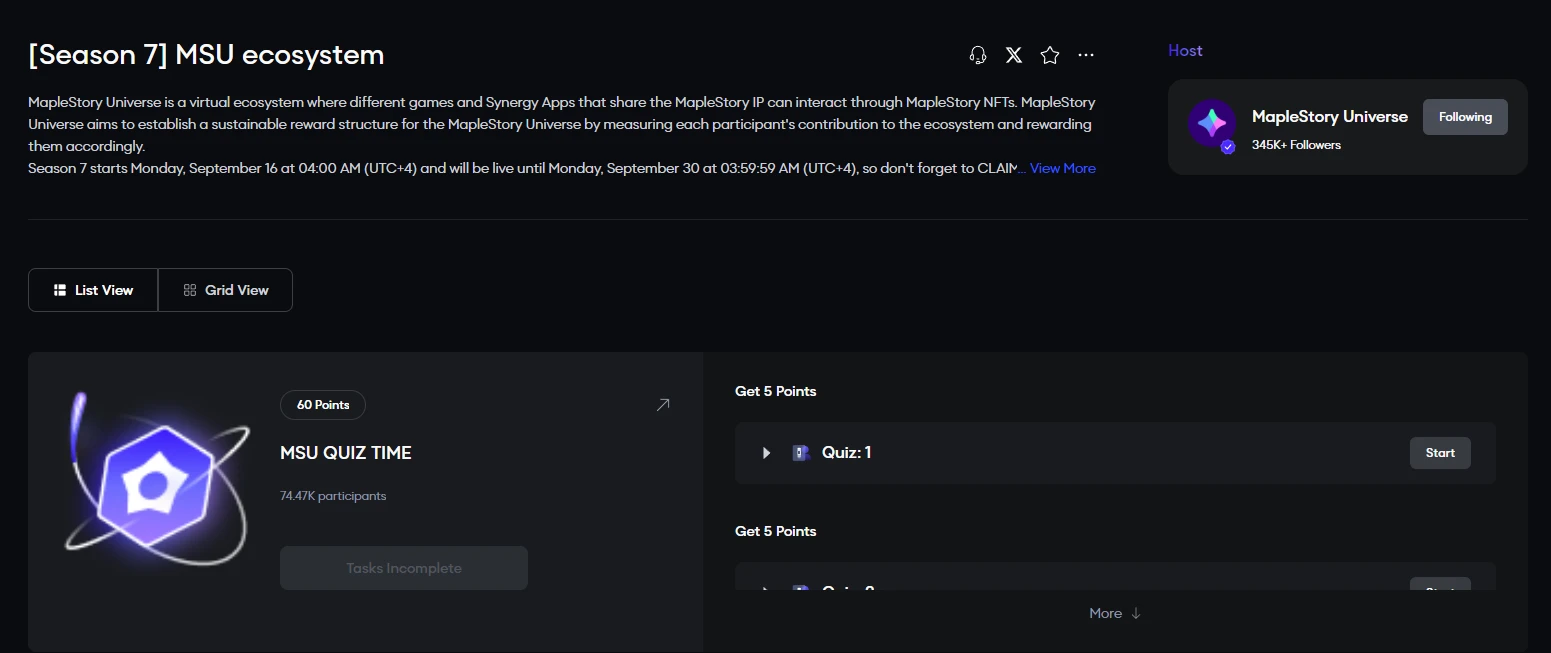Expand the Quiz: 1 disclosure triangle
The height and width of the screenshot is (653, 1551).
(767, 453)
